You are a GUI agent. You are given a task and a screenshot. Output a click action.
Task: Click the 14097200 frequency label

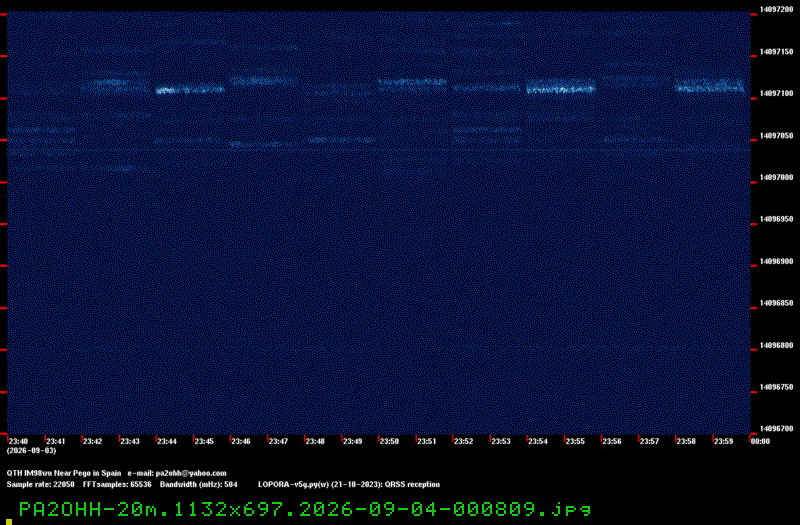coord(776,9)
